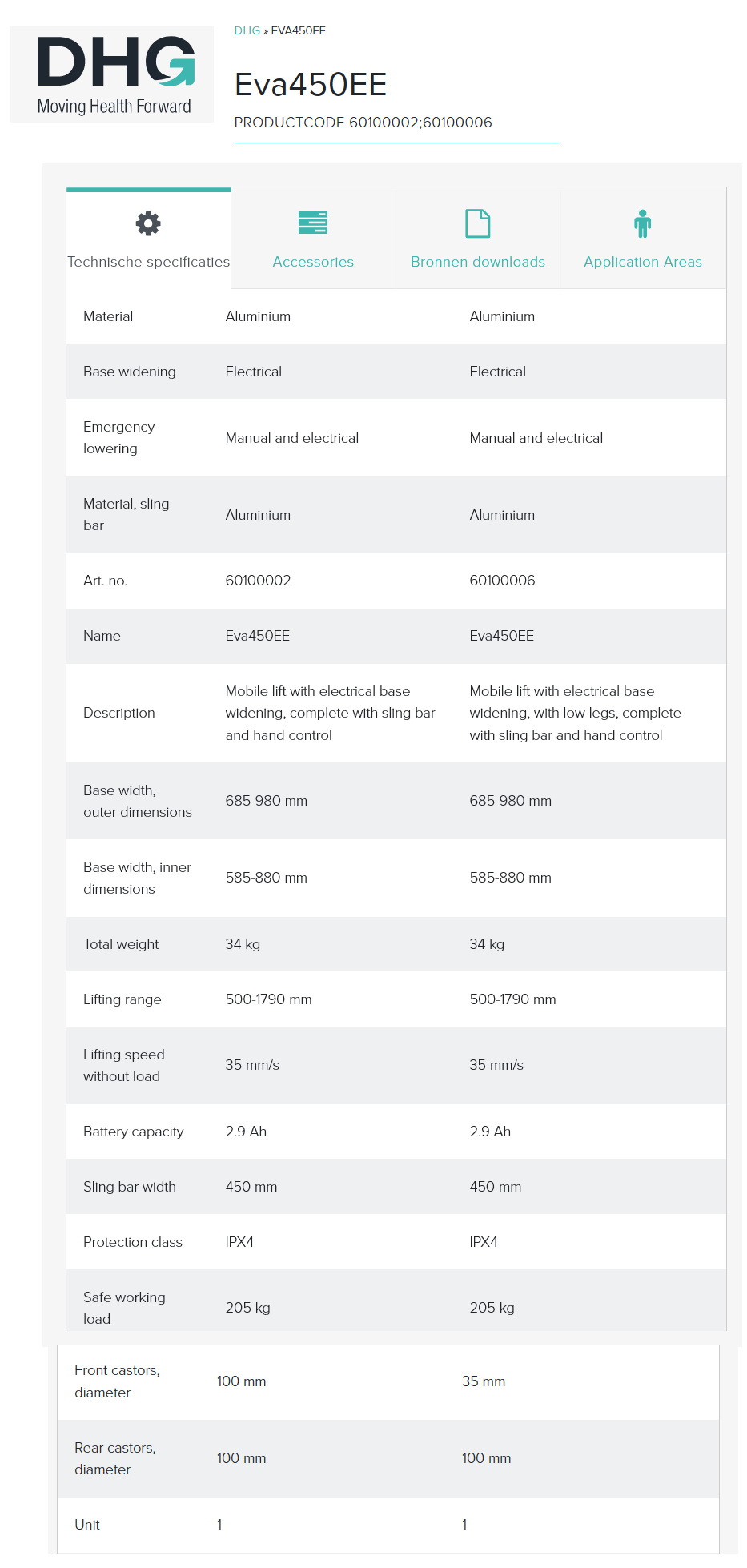Follow the DHG breadcrumb link
The width and height of the screenshot is (747, 1568).
[x=247, y=30]
